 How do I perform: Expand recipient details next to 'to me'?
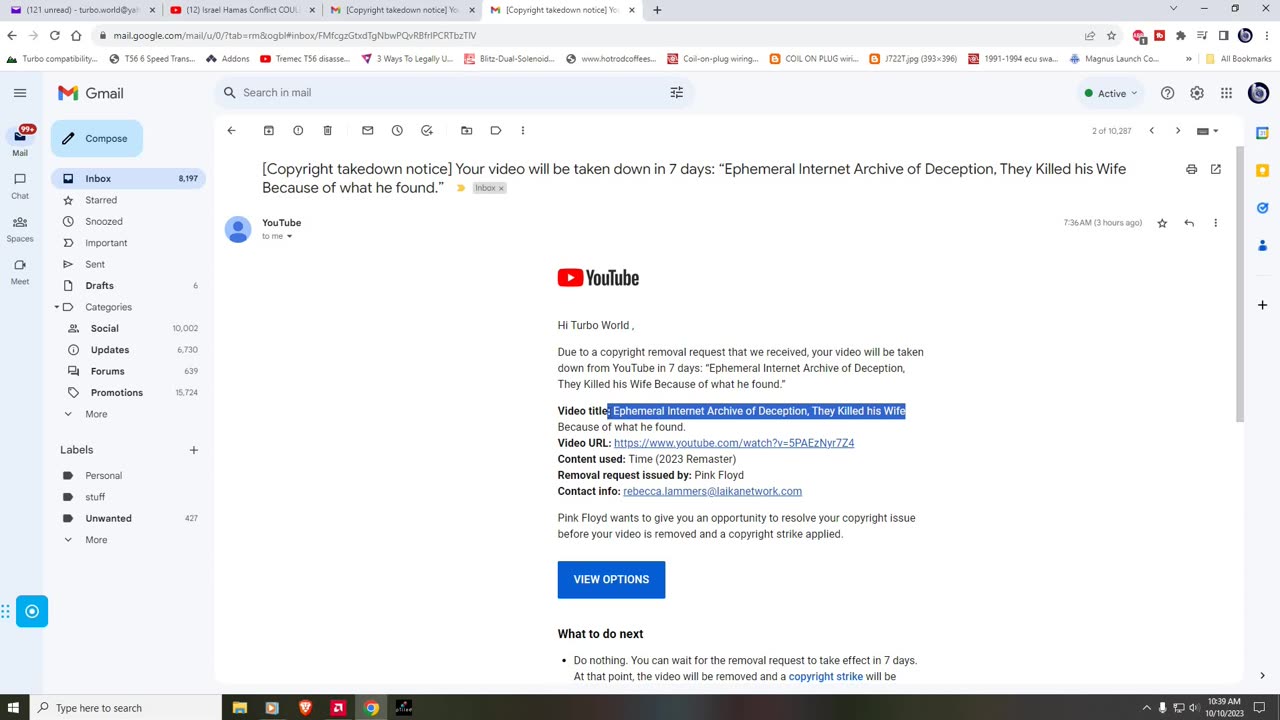pyautogui.click(x=290, y=237)
